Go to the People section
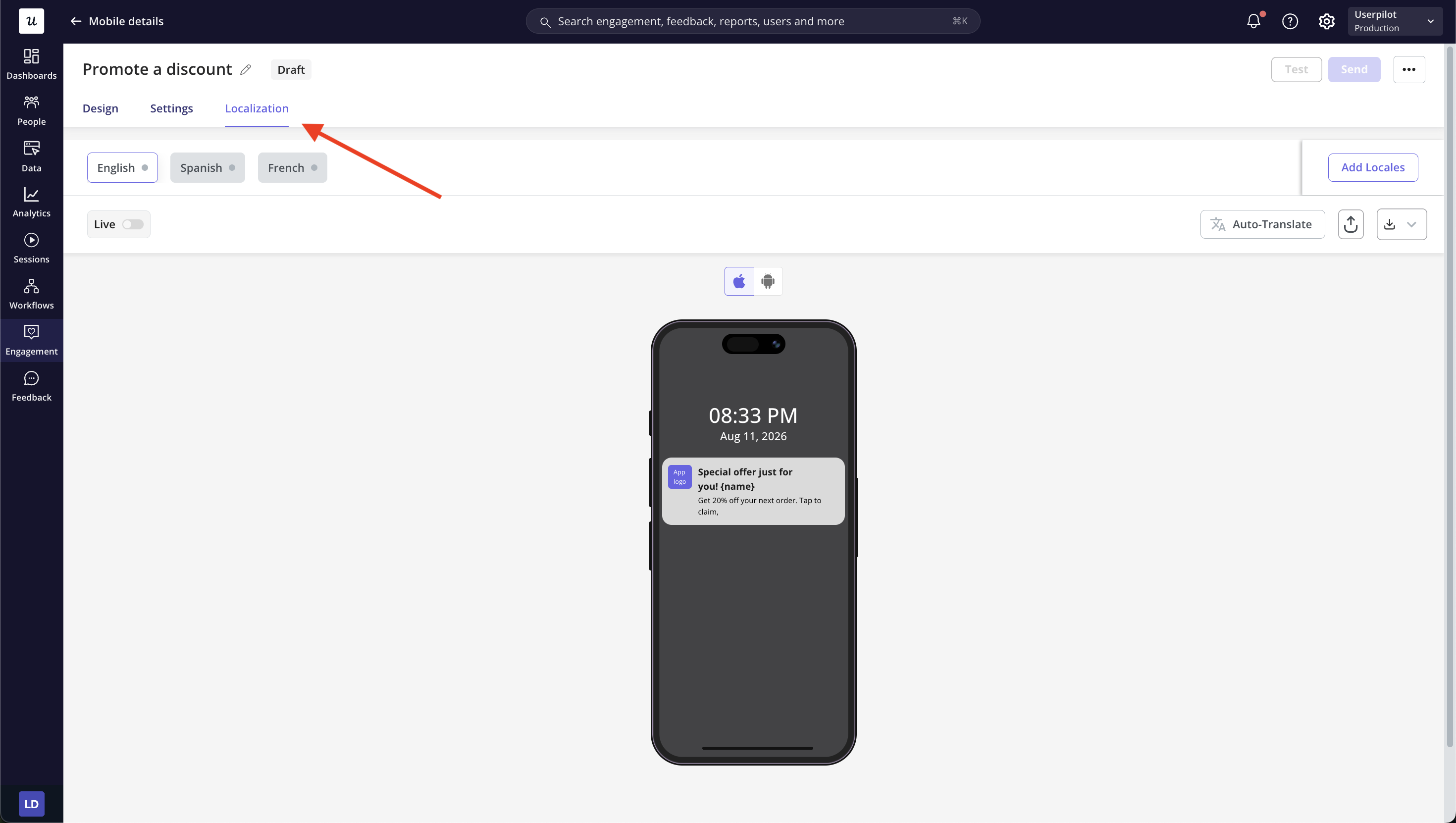1456x823 pixels. (x=31, y=111)
